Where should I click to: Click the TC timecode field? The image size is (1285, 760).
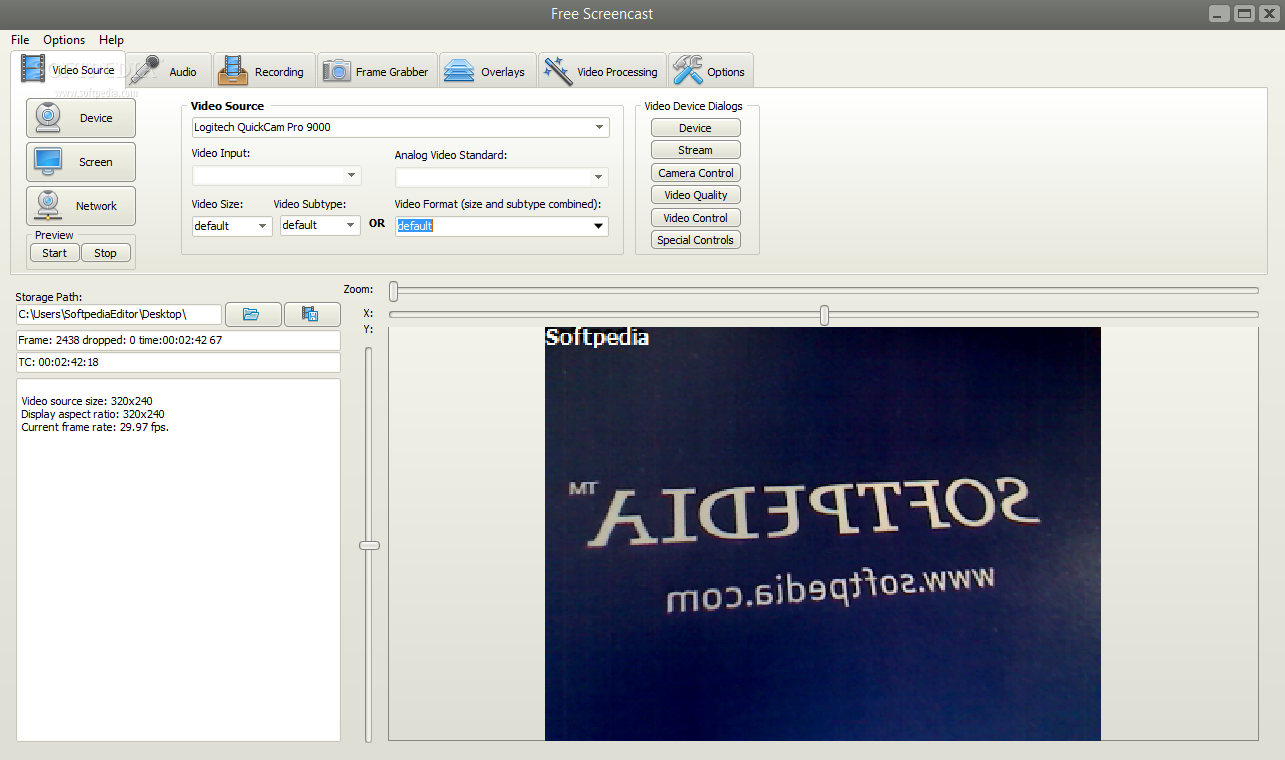178,362
